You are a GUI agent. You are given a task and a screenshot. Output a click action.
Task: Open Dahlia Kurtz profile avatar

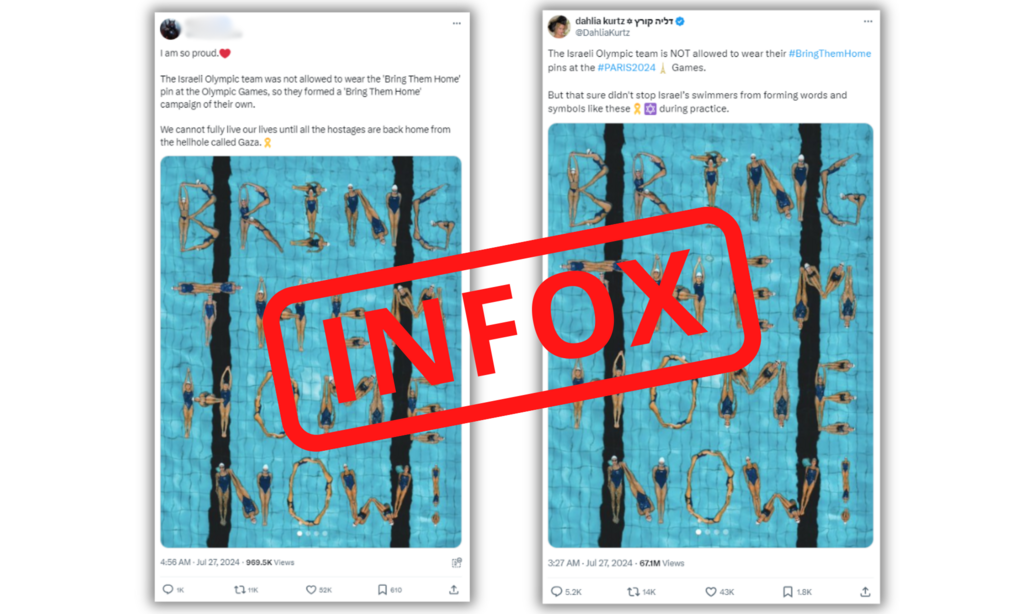559,26
